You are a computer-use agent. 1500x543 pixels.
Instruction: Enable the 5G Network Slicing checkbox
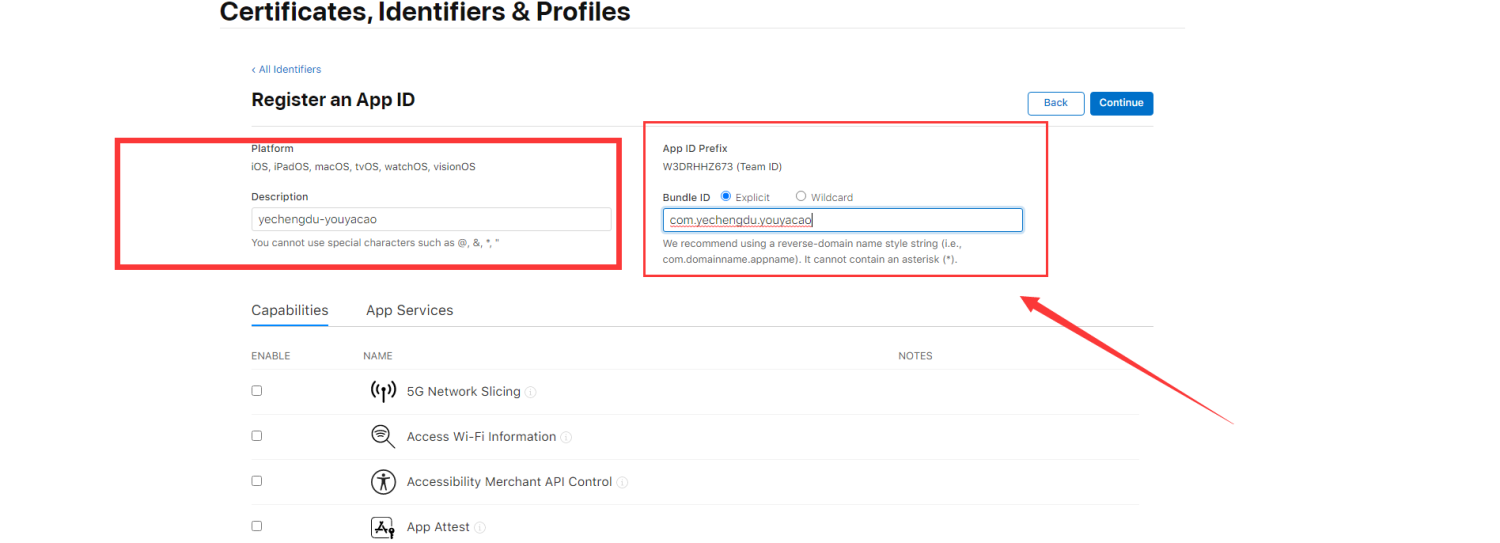(x=257, y=391)
